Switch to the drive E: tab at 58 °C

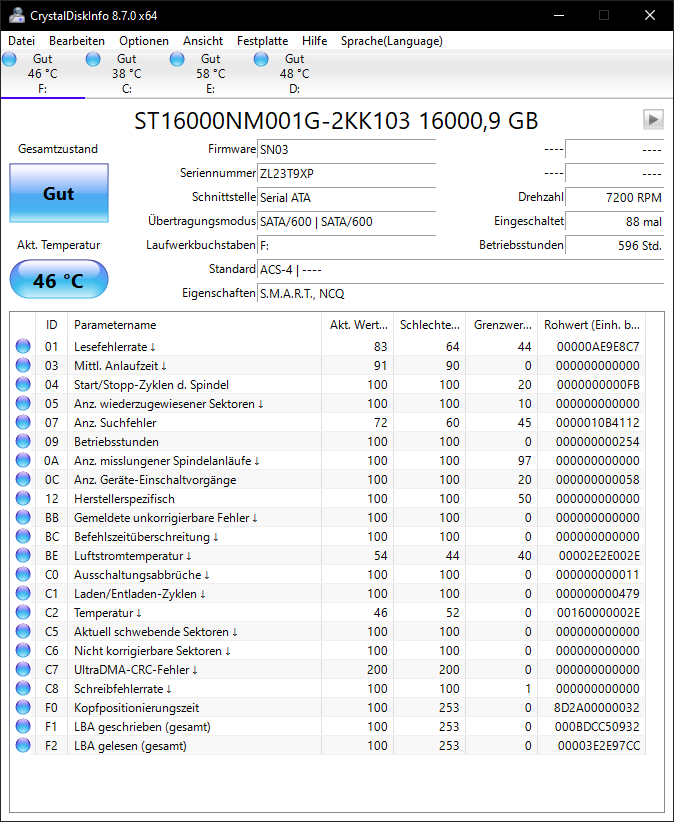[x=211, y=74]
